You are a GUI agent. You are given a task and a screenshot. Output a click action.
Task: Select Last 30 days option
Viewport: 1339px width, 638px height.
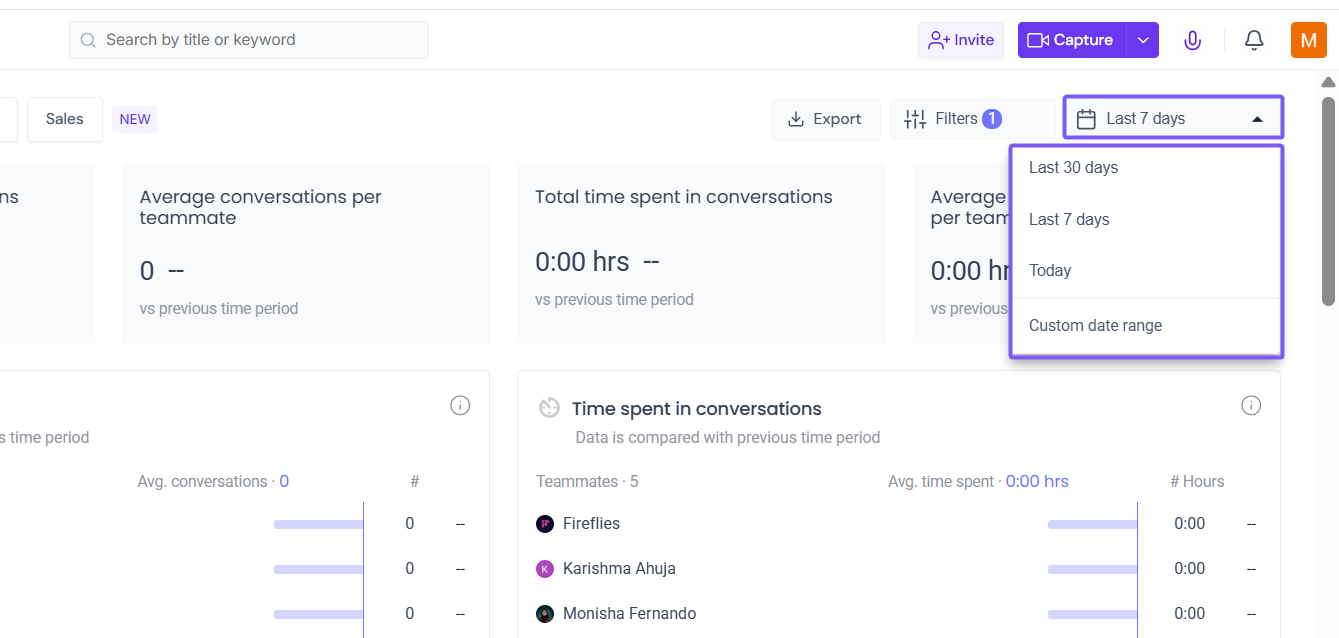coord(1074,167)
